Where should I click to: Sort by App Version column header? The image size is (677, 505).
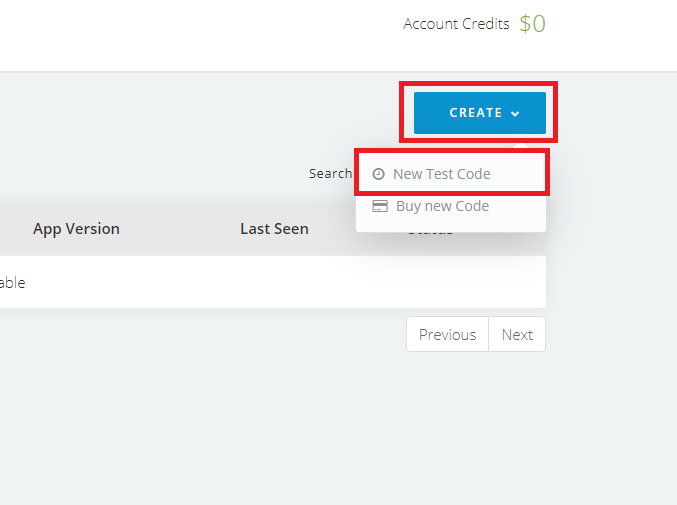point(76,229)
